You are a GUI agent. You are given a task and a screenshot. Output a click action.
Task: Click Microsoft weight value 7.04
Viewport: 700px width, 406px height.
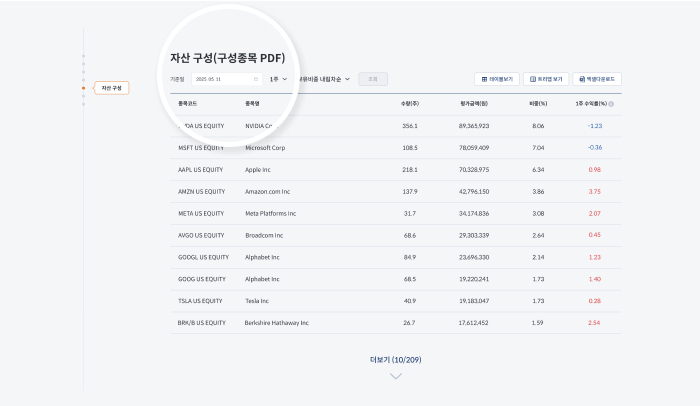tap(538, 148)
